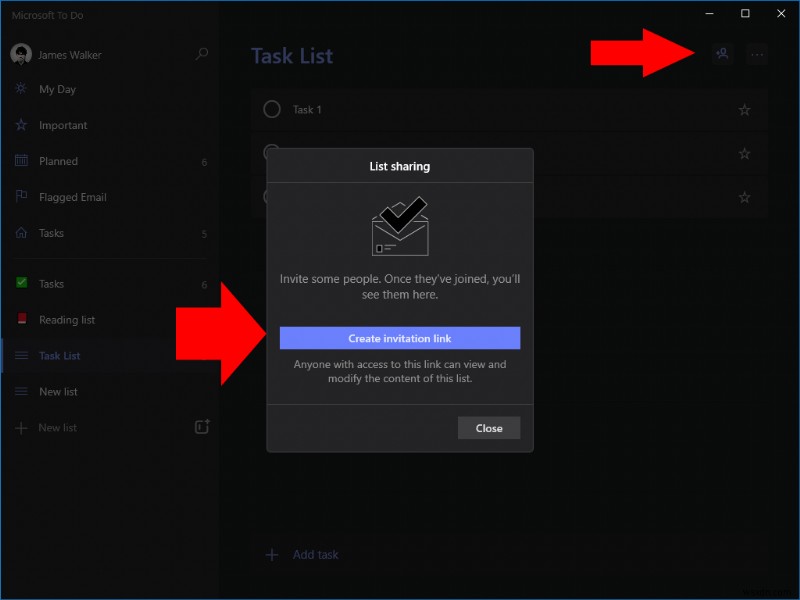Click the share list person icon
This screenshot has width=800, height=600.
pyautogui.click(x=722, y=55)
